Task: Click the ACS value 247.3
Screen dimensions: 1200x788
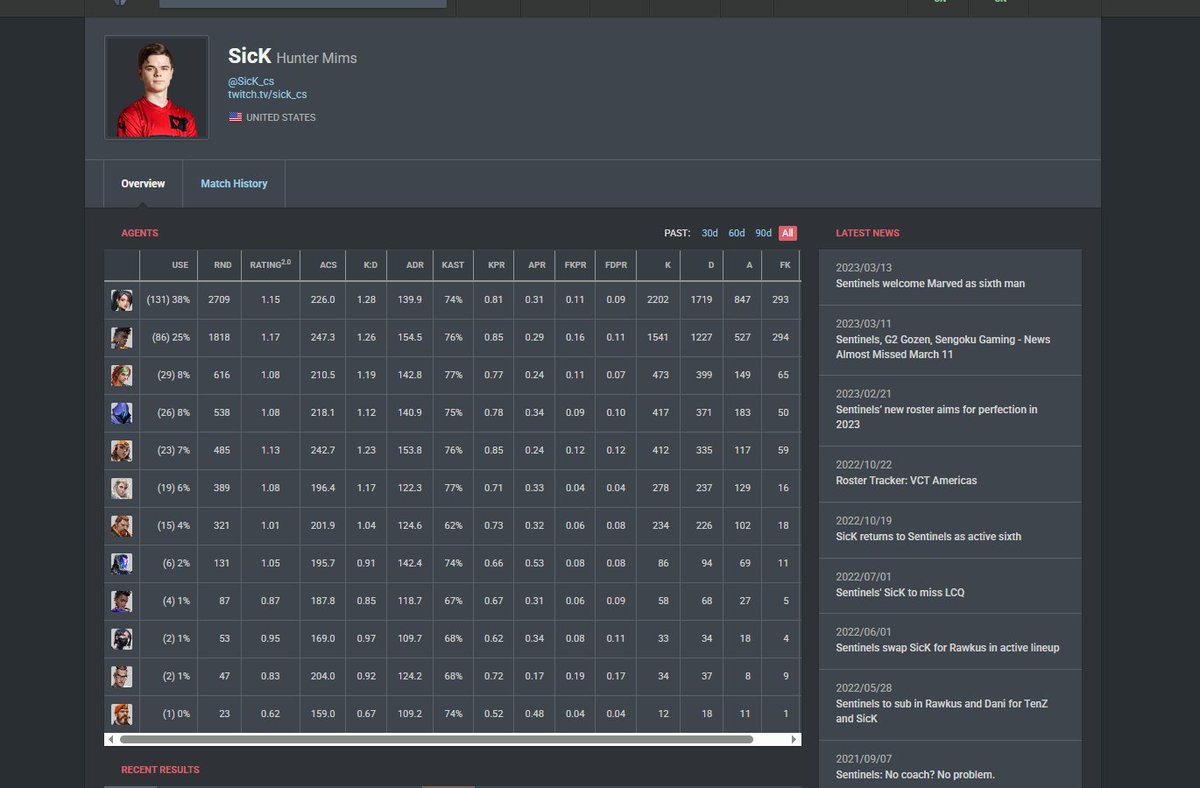Action: tap(323, 337)
